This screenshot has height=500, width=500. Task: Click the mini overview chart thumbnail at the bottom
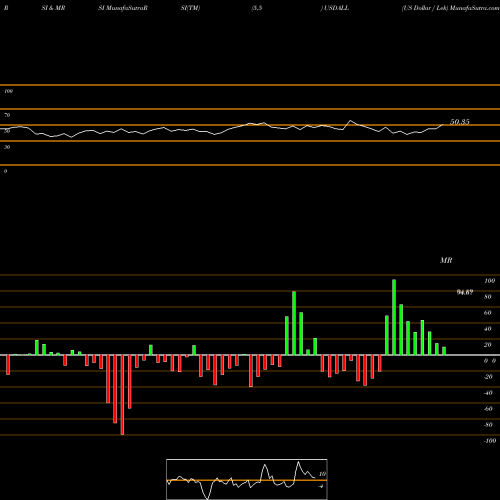click(247, 479)
